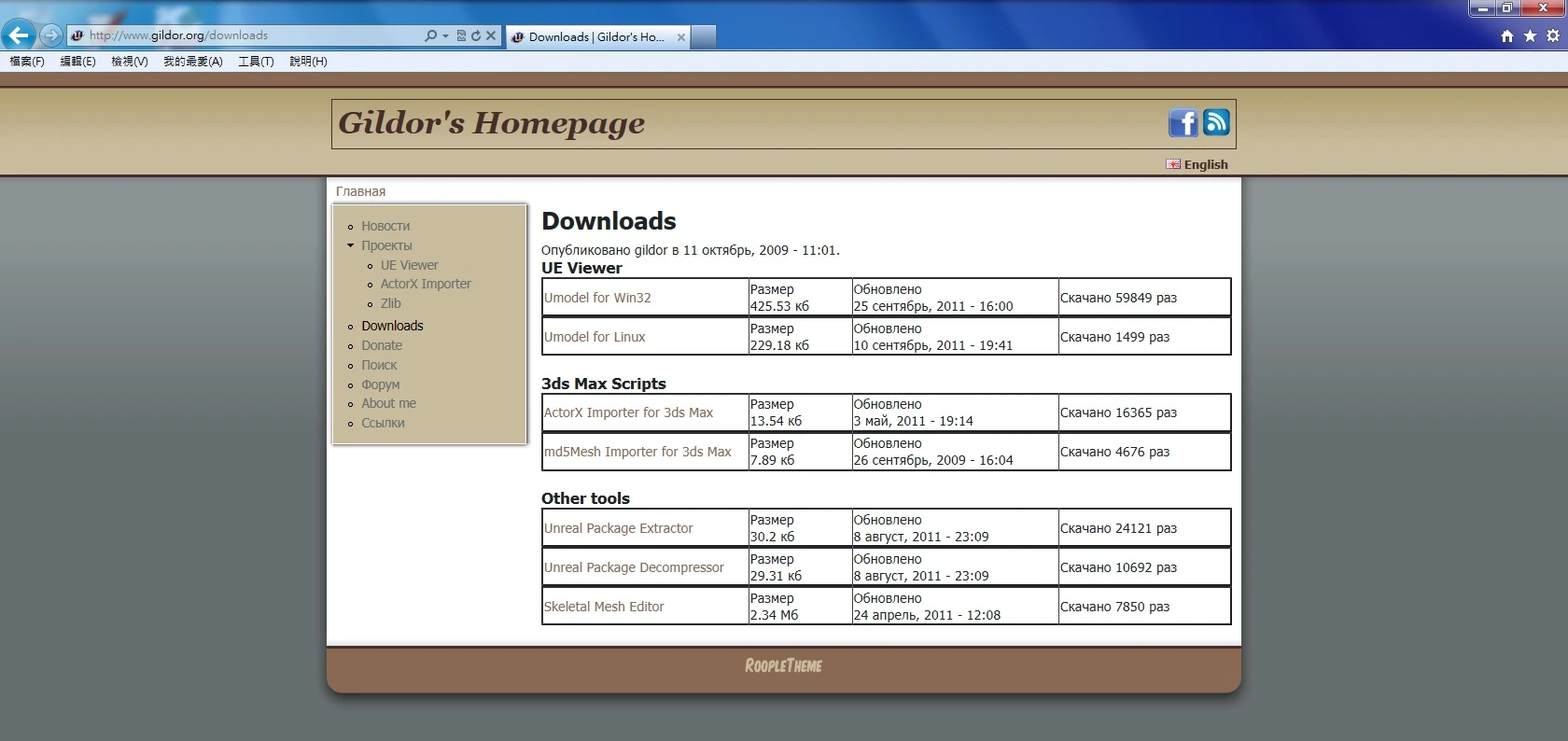
Task: Click the Gildor's Homepage site title
Action: click(x=492, y=123)
